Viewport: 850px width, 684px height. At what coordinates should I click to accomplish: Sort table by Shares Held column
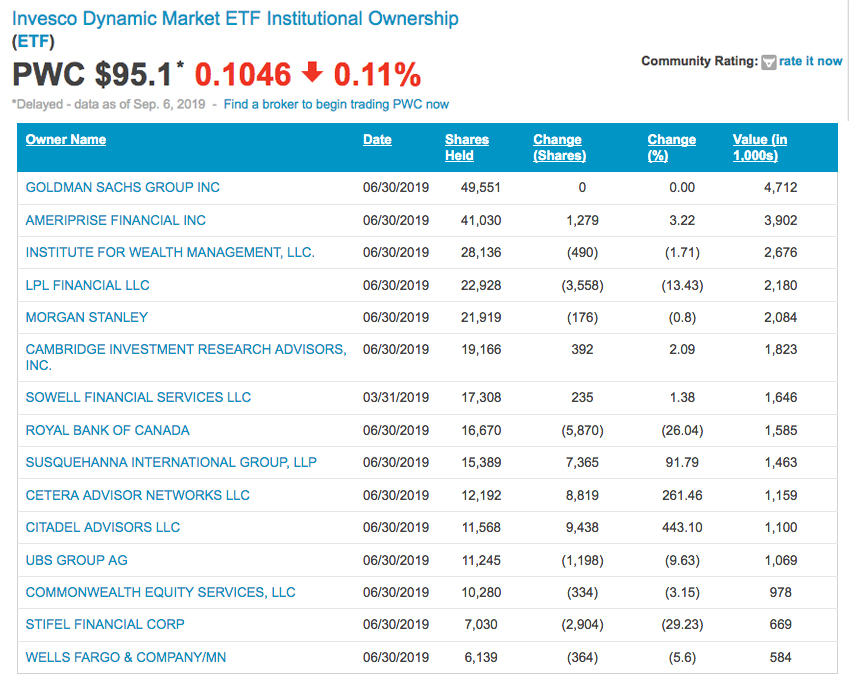tap(467, 147)
